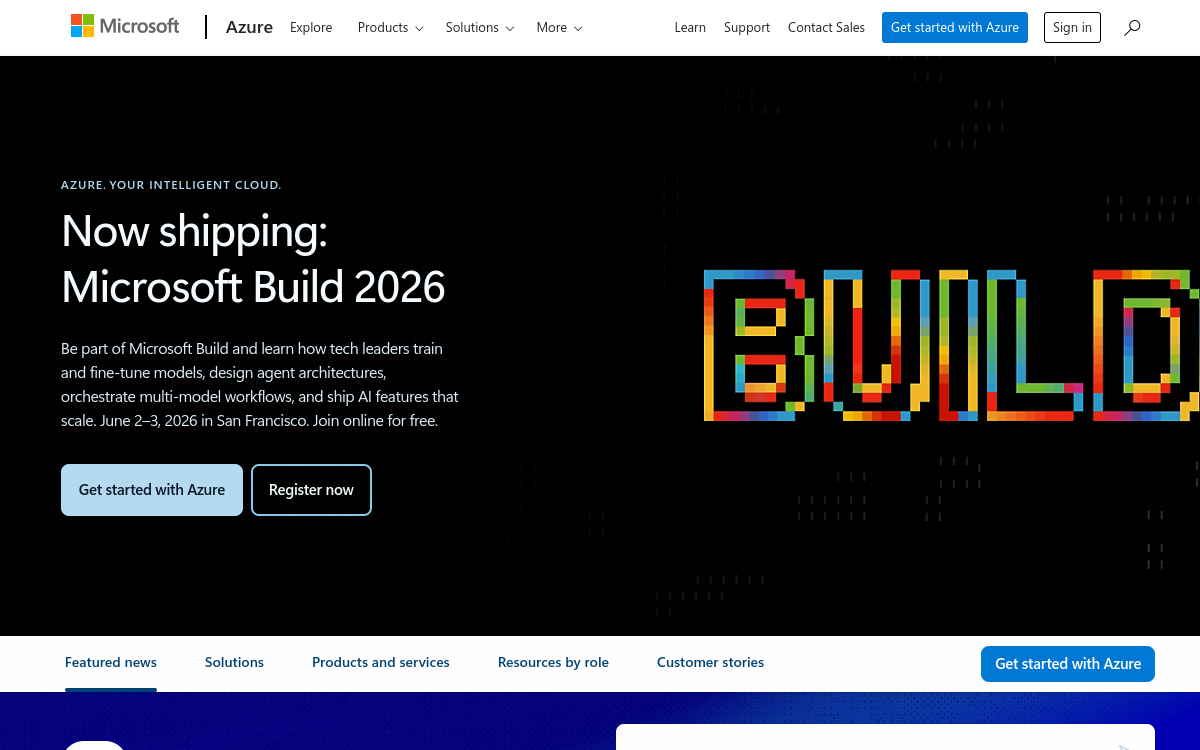Expand the Products dropdown menu

click(390, 28)
